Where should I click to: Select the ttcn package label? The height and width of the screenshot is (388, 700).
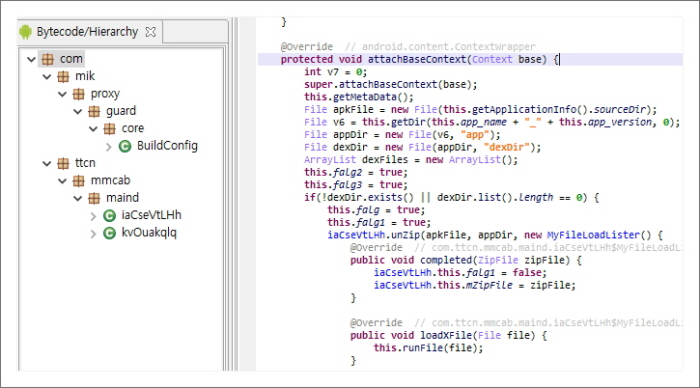pyautogui.click(x=85, y=163)
